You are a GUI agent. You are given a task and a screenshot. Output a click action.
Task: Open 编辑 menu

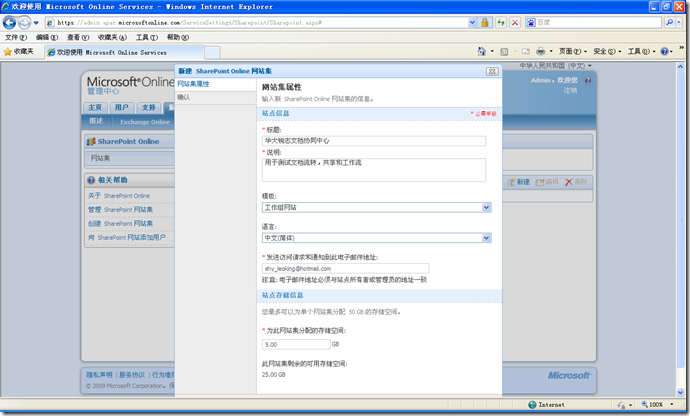click(x=47, y=37)
